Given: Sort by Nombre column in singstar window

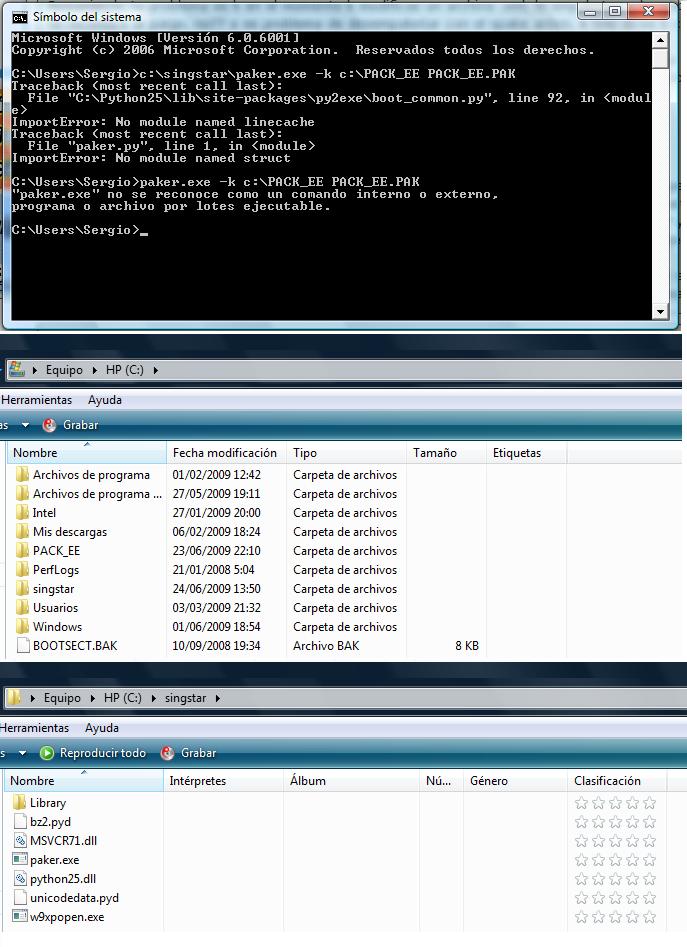Looking at the screenshot, I should [84, 780].
